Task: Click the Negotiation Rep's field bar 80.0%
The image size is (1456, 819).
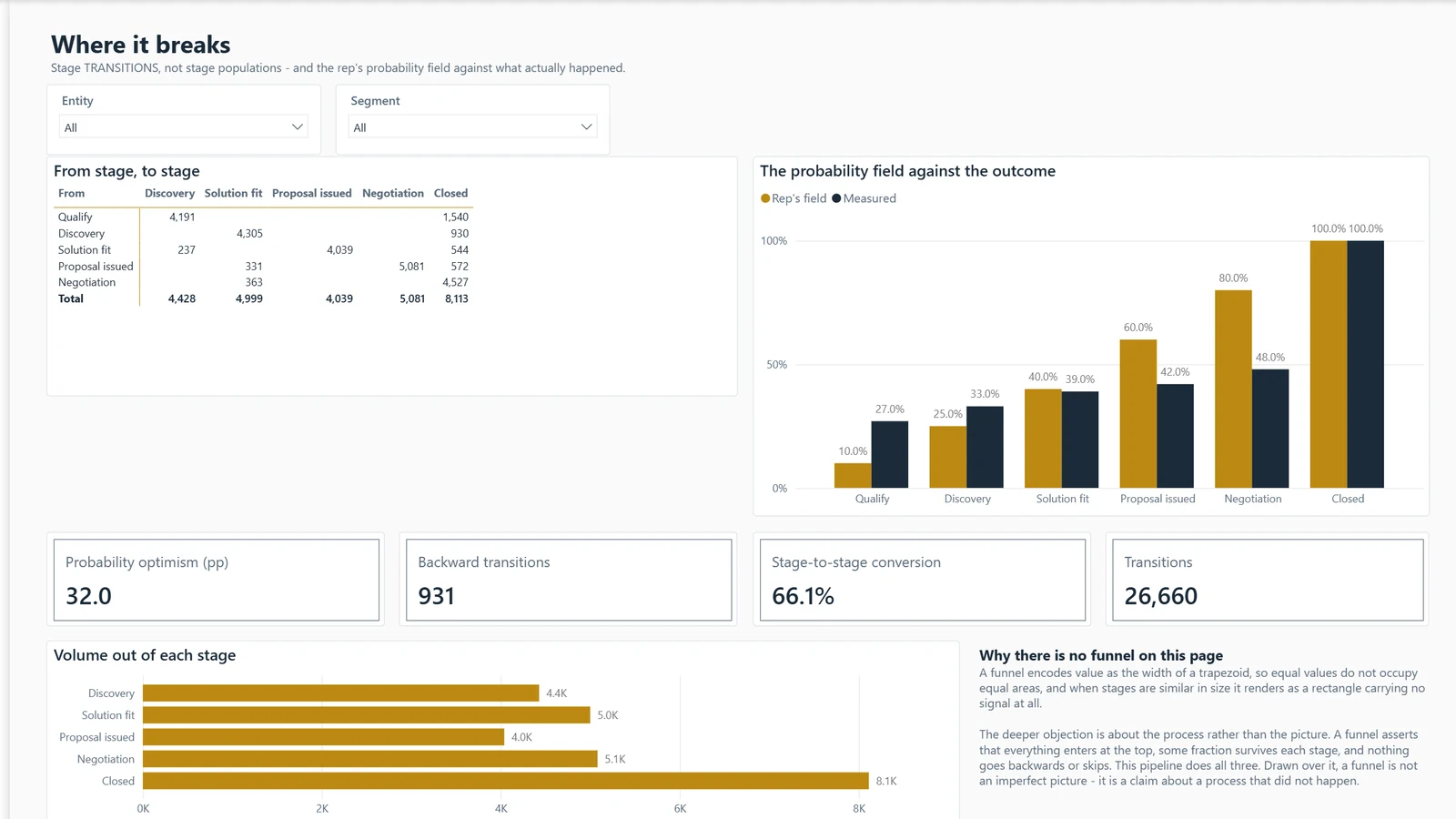Action: 1233,389
